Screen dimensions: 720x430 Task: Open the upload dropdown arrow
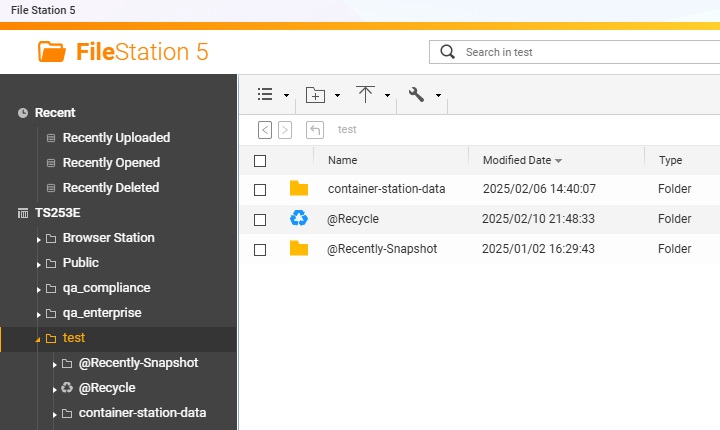[x=388, y=96]
